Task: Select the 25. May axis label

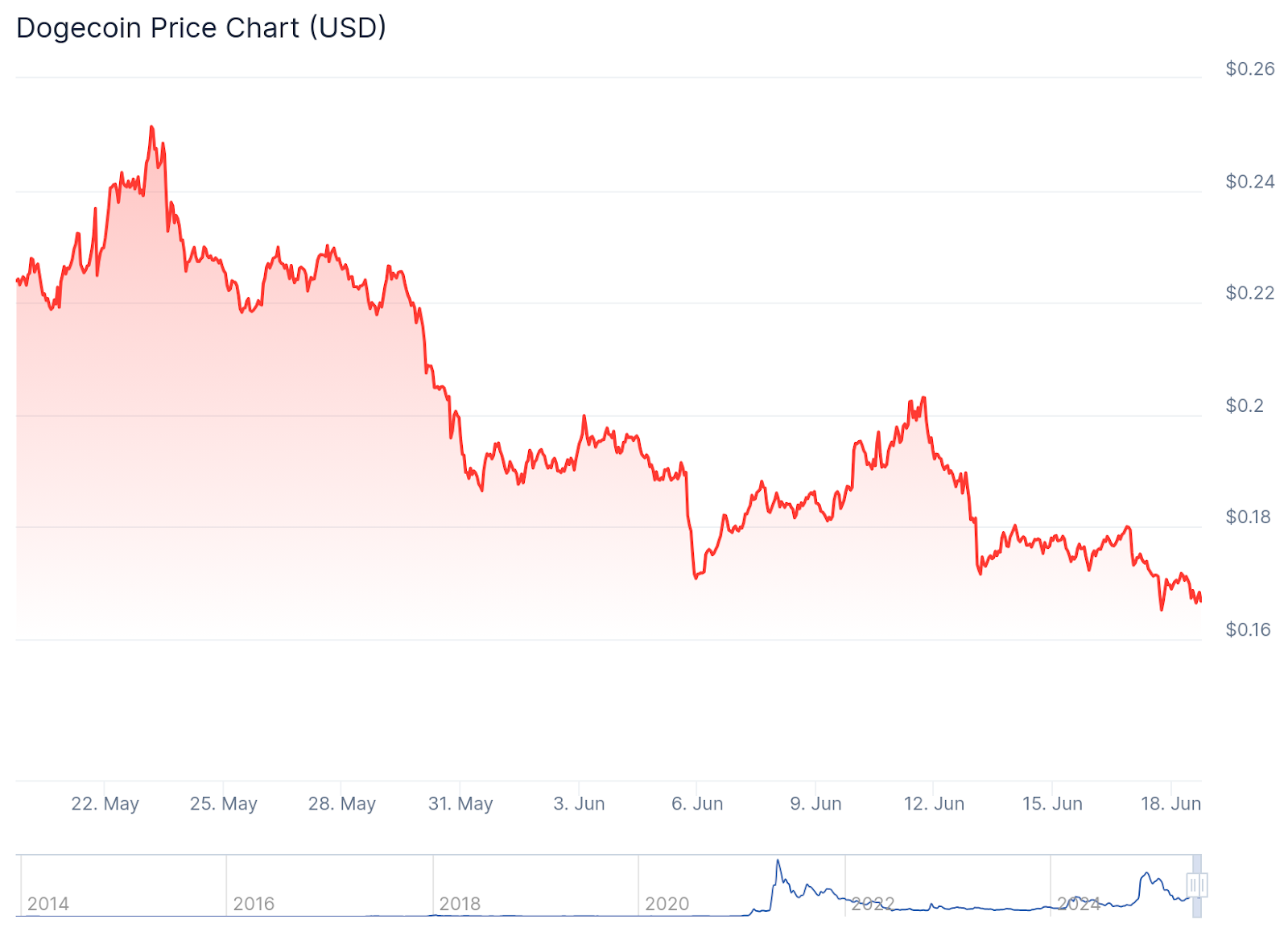Action: [224, 803]
